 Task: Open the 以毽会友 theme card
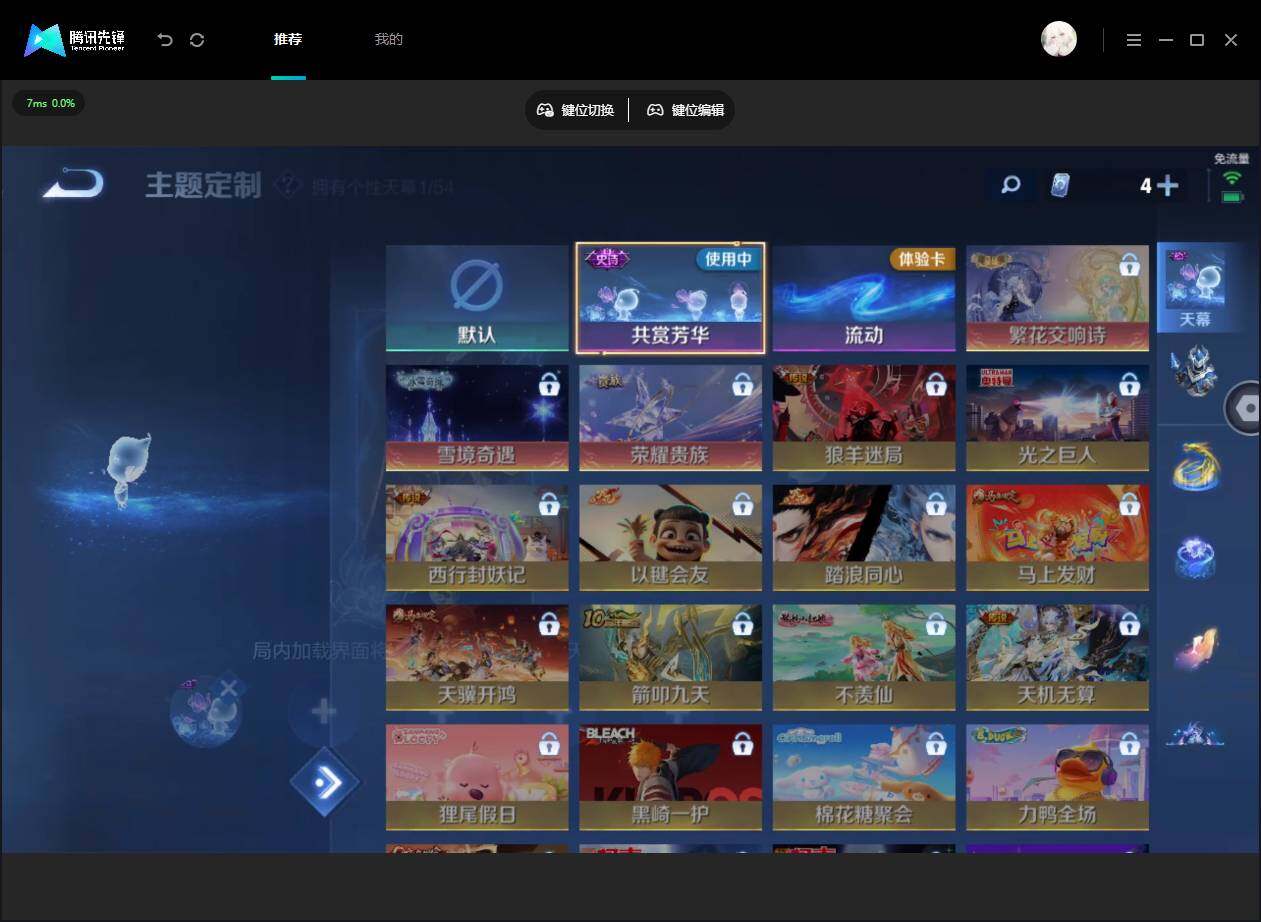pyautogui.click(x=670, y=538)
